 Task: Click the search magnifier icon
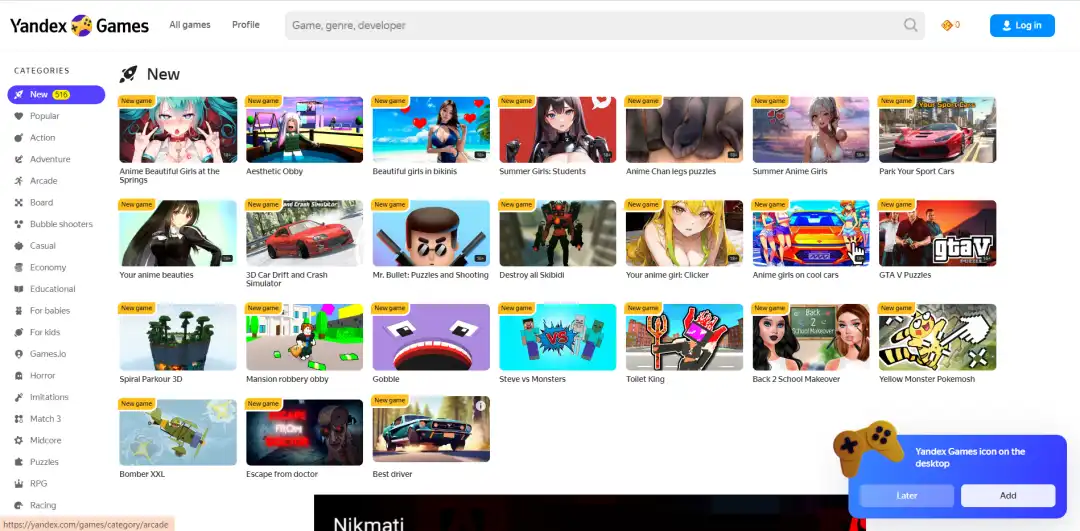point(911,25)
